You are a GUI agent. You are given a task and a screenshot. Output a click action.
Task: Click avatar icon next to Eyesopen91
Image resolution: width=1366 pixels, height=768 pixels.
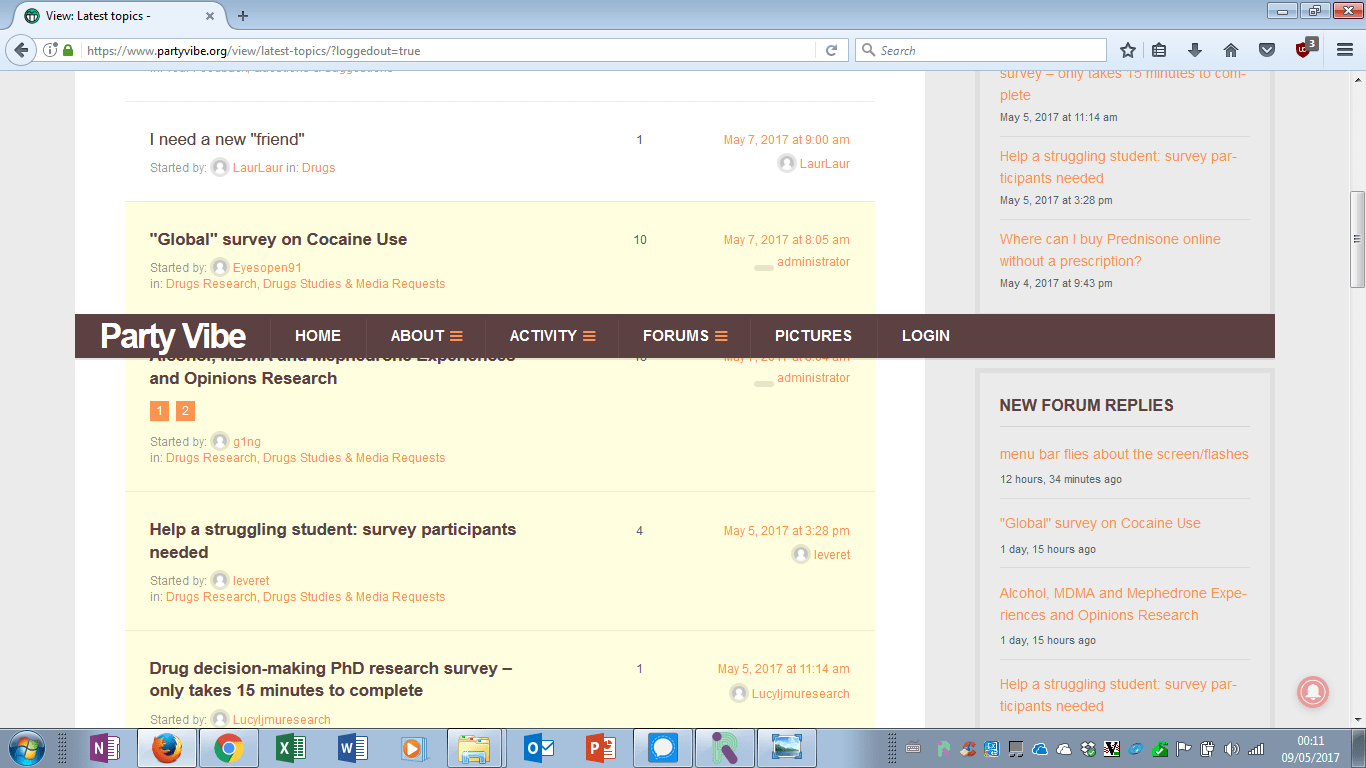tap(220, 268)
